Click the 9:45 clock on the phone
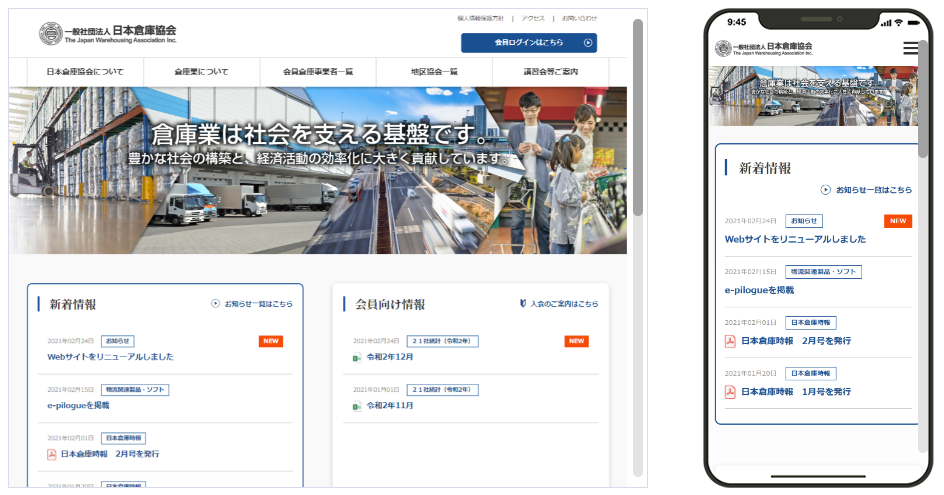 click(736, 22)
